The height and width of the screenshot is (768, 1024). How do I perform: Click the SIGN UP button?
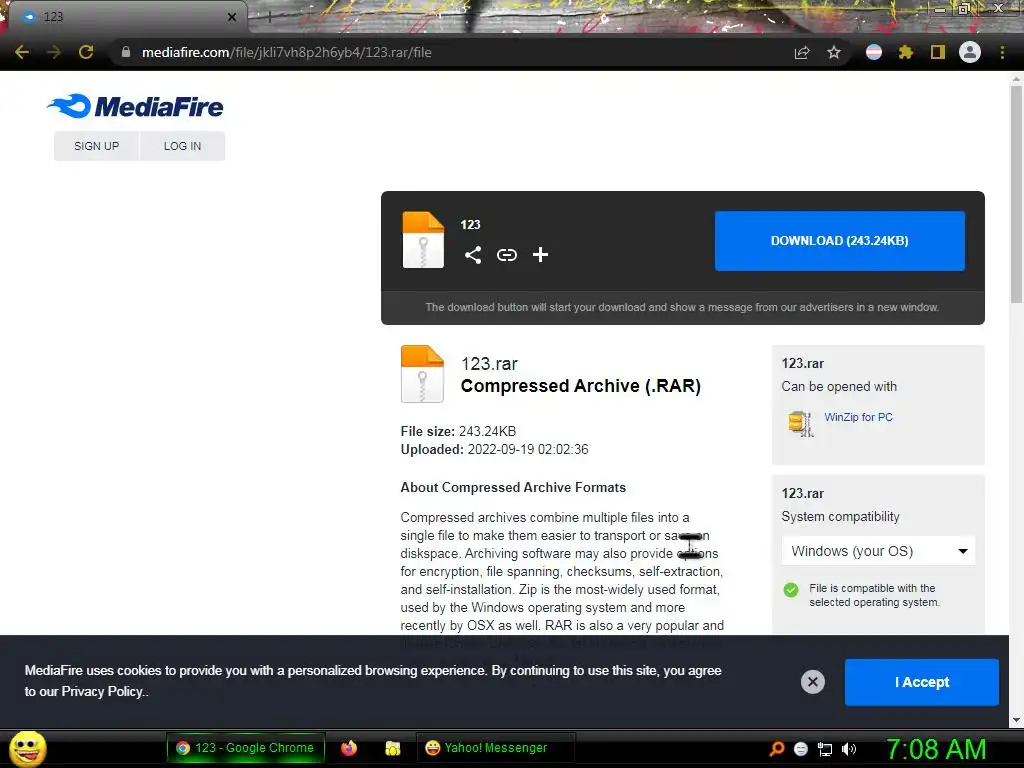click(97, 146)
